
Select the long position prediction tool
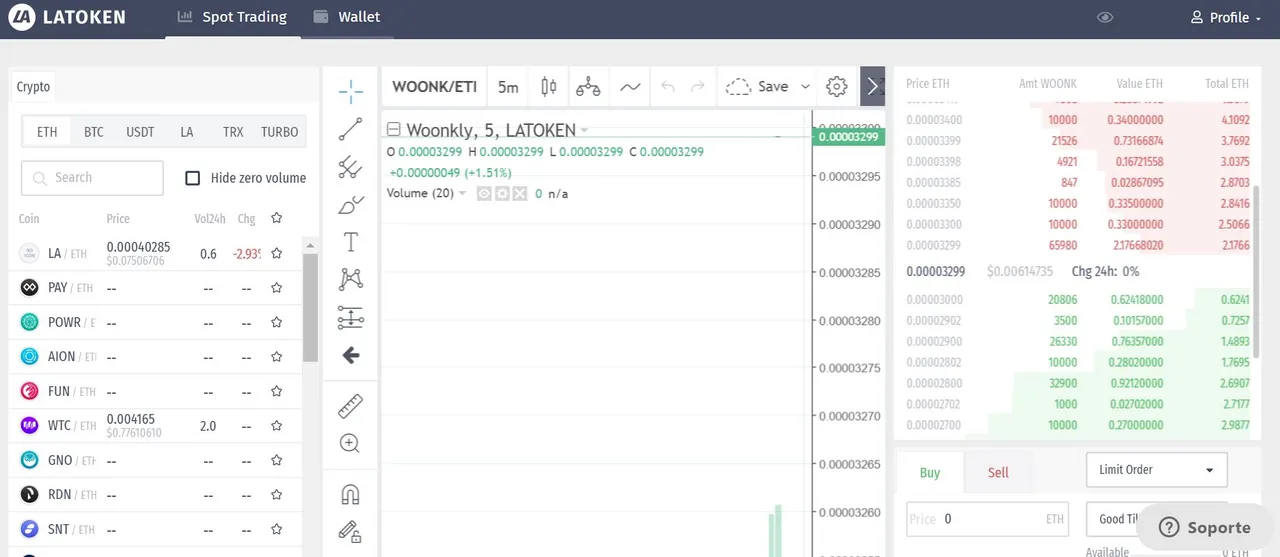(x=350, y=318)
